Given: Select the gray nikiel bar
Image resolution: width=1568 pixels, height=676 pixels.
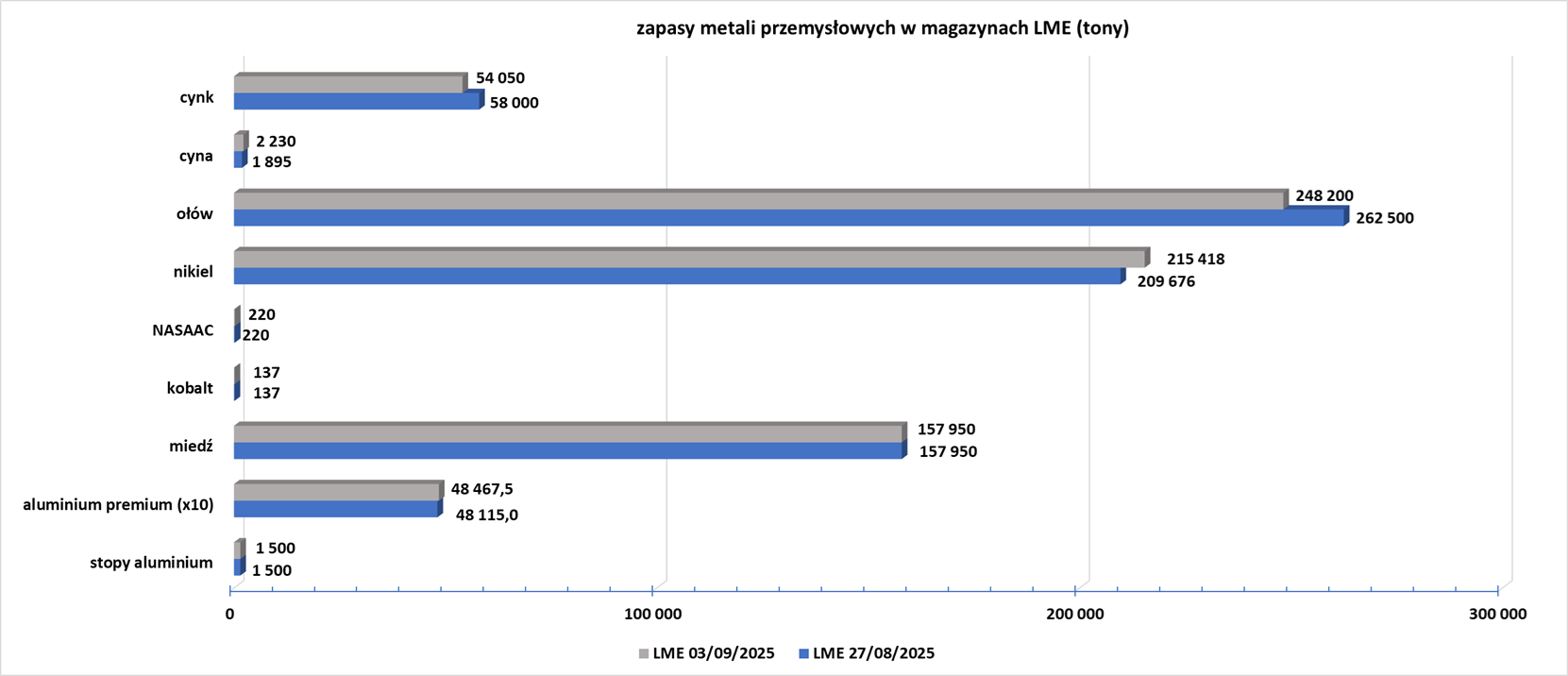Looking at the screenshot, I should (x=689, y=259).
